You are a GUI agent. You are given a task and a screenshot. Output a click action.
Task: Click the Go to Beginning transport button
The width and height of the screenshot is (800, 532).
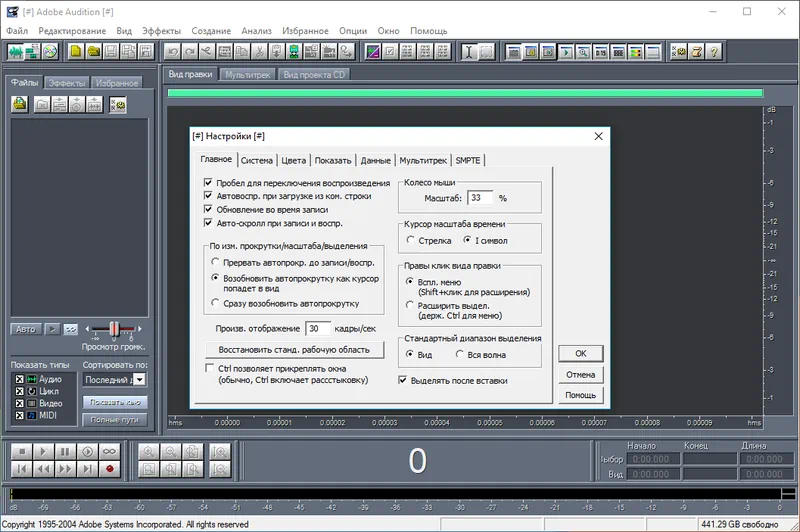click(21, 469)
